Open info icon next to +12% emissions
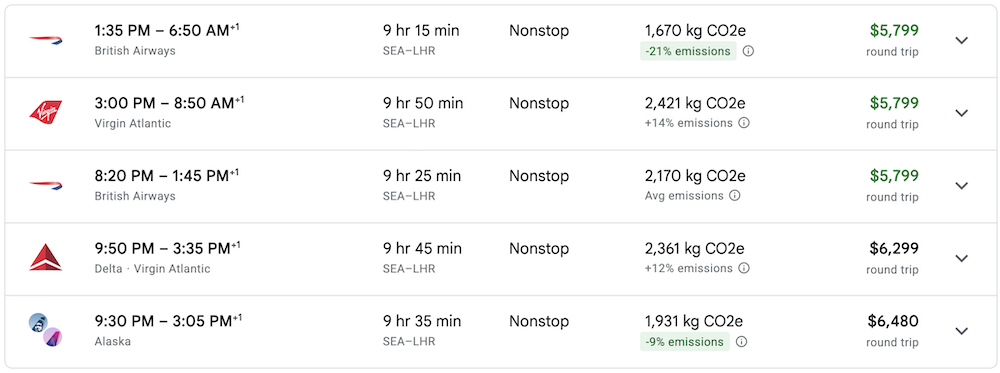The image size is (1000, 373). (x=744, y=268)
